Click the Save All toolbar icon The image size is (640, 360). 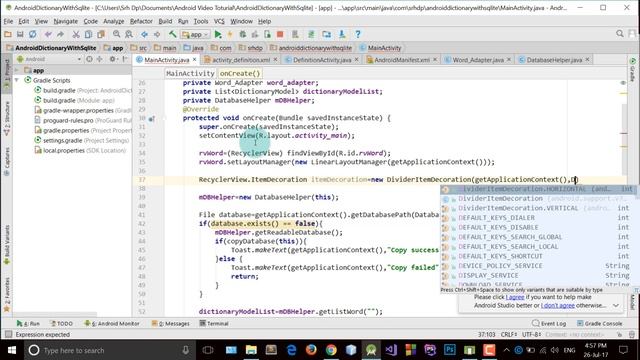20,34
